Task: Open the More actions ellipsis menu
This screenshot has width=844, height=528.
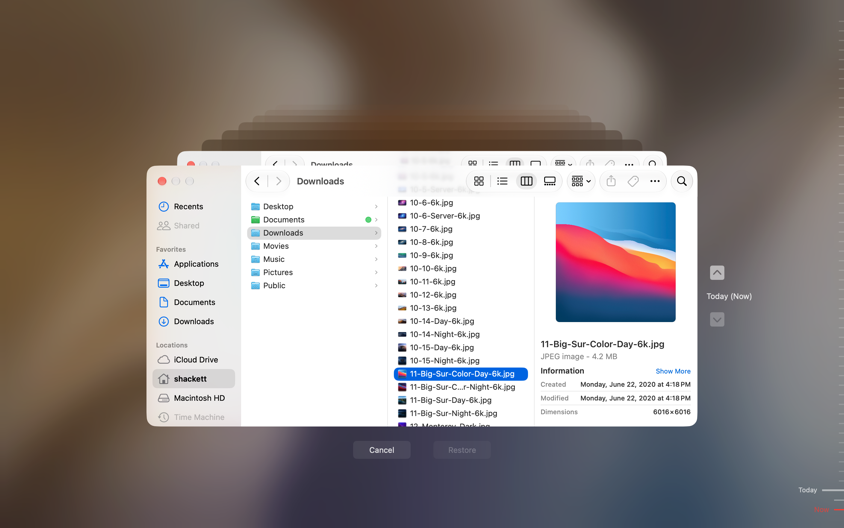Action: (655, 181)
